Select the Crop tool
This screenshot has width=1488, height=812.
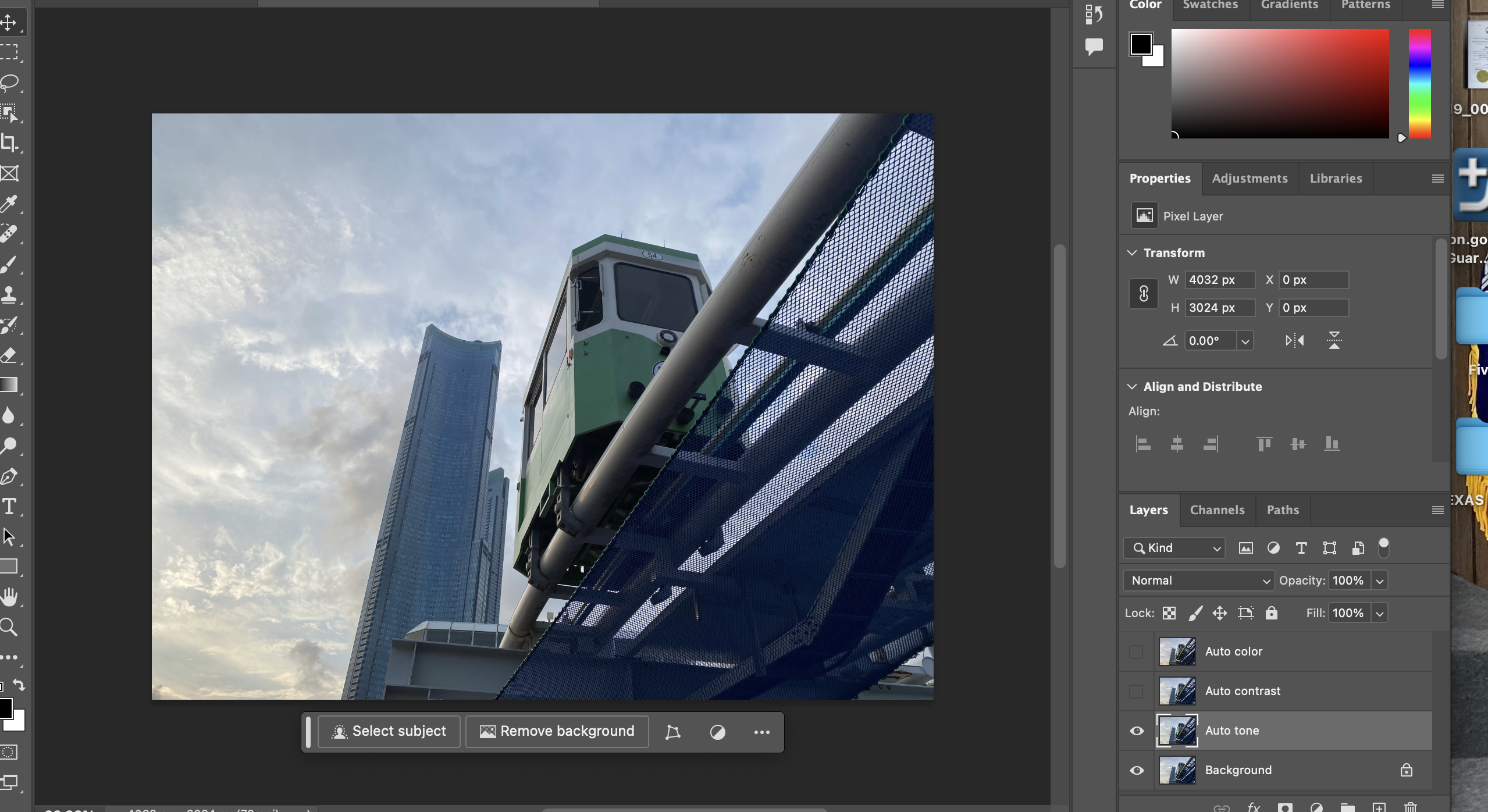[x=9, y=143]
